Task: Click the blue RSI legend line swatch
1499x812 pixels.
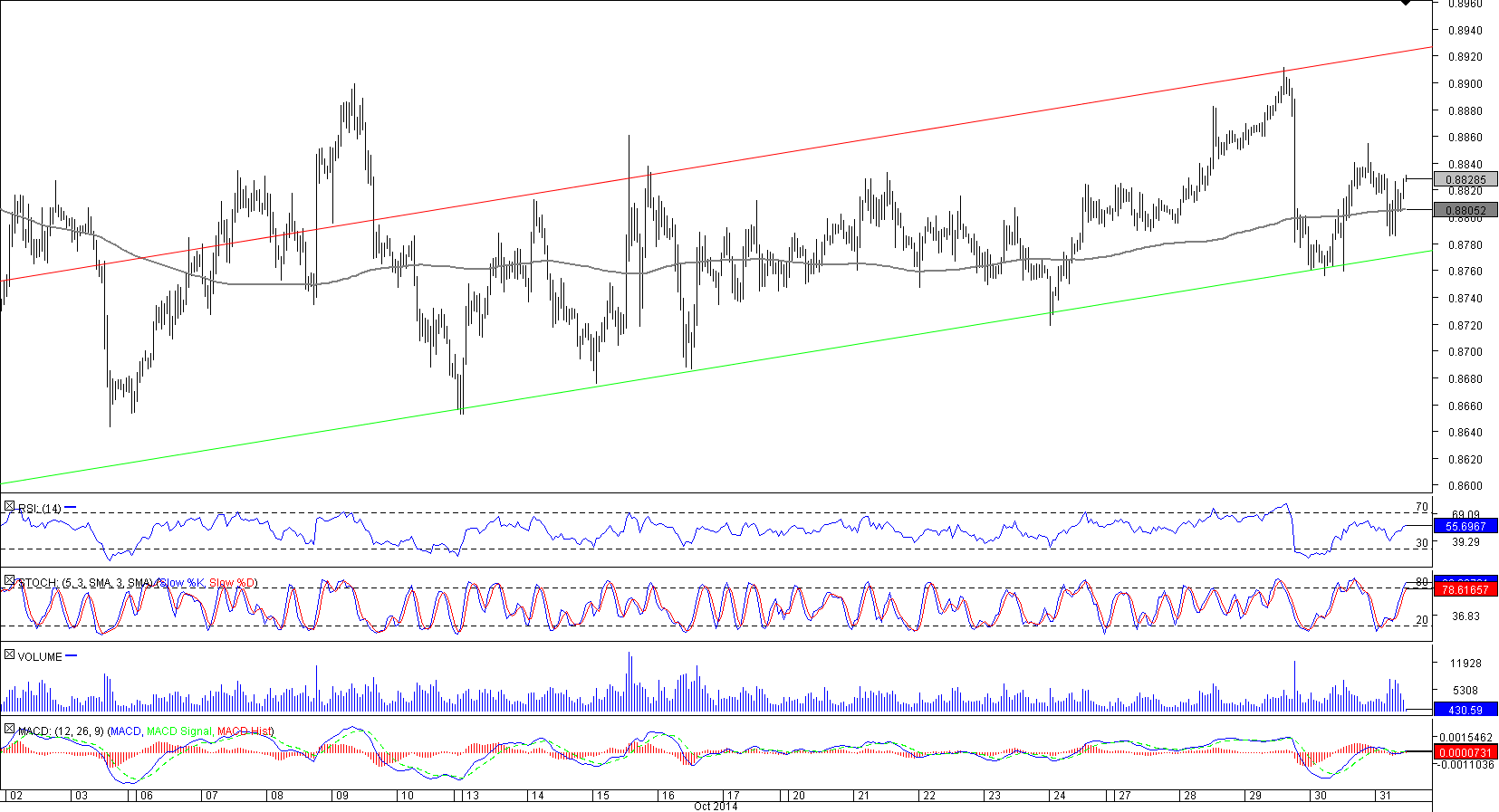Action: coord(71,508)
